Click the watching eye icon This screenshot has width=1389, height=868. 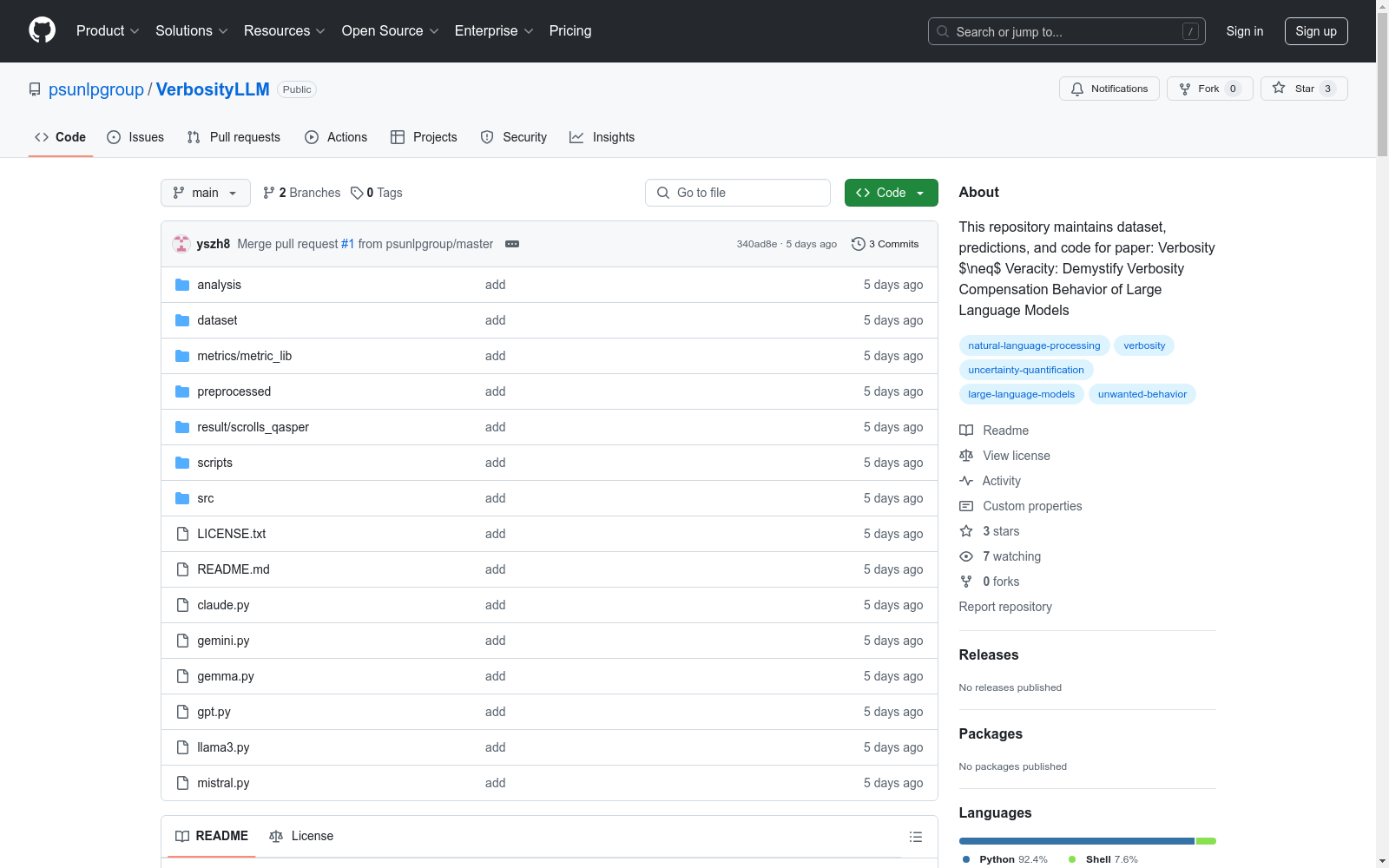[966, 556]
